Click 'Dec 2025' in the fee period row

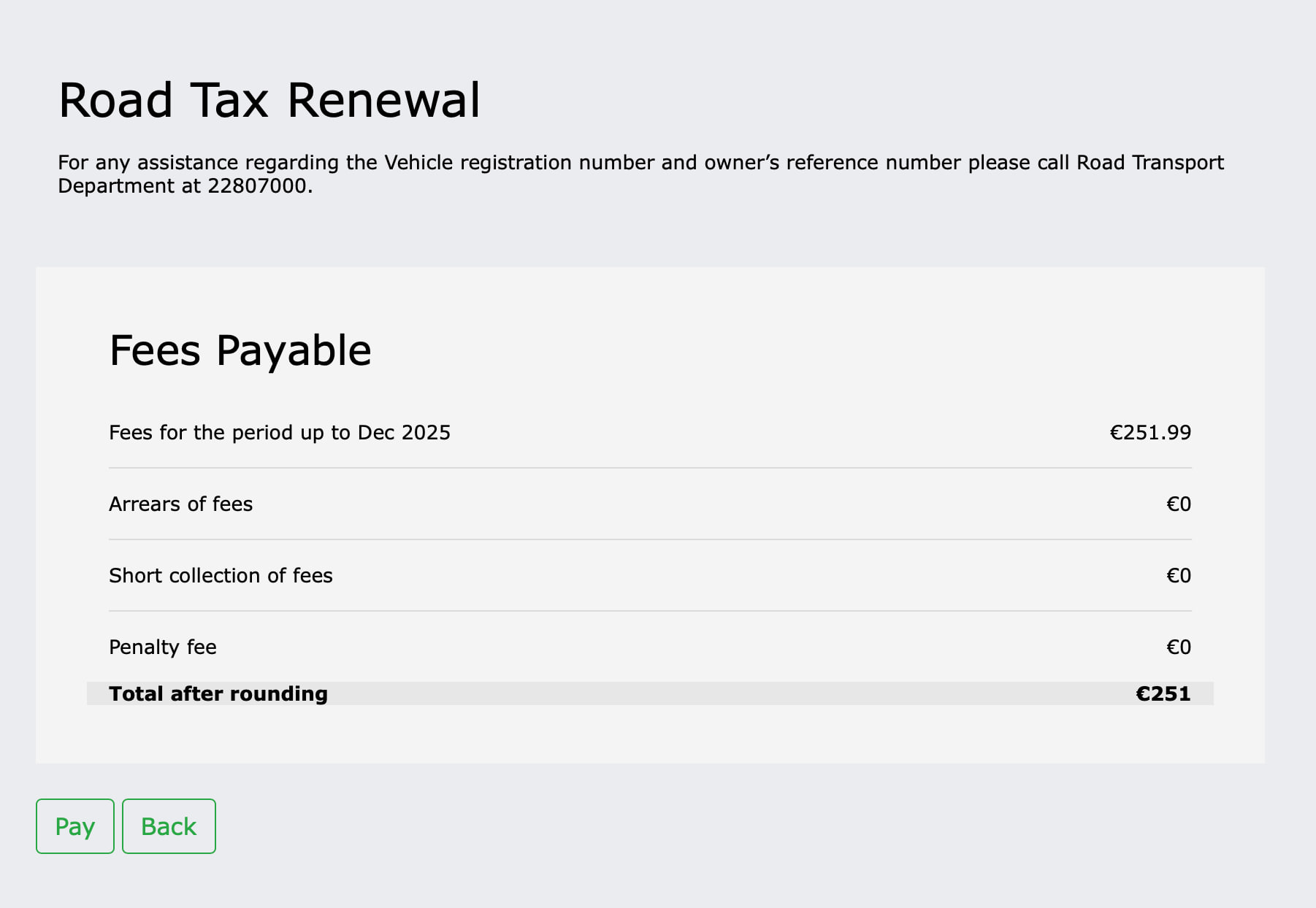pos(404,433)
